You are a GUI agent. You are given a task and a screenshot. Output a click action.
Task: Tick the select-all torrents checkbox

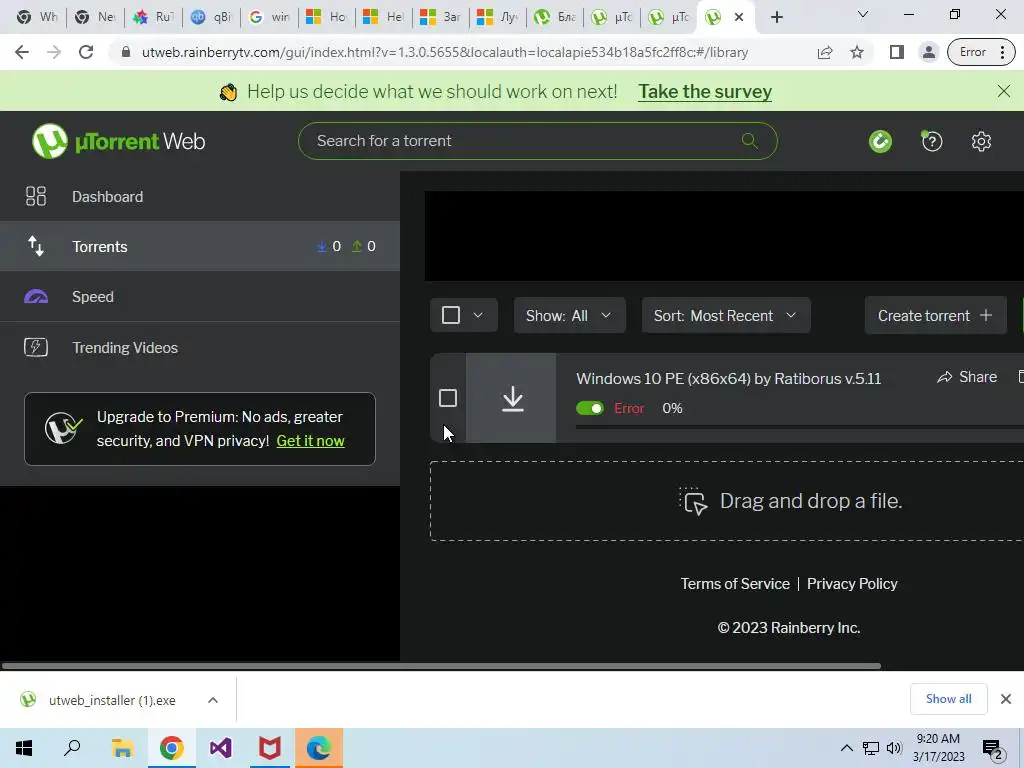[x=451, y=315]
